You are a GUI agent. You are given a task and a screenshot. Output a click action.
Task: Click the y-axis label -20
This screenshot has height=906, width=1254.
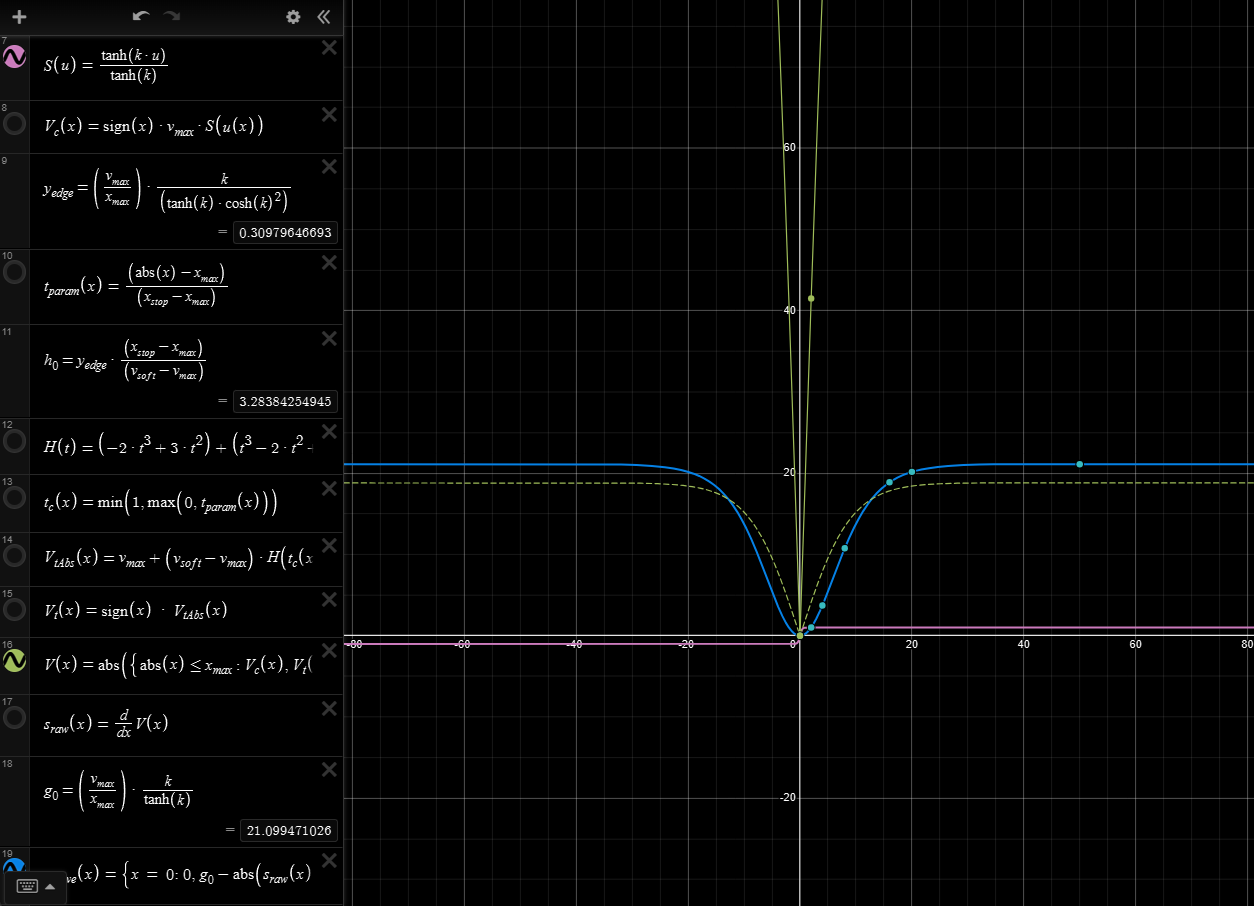click(787, 797)
